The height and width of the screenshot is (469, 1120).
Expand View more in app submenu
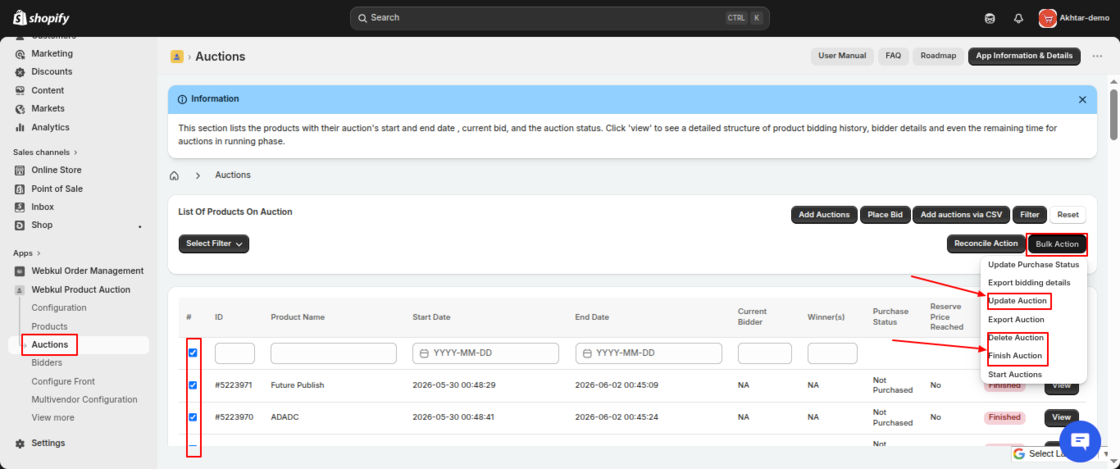(53, 418)
